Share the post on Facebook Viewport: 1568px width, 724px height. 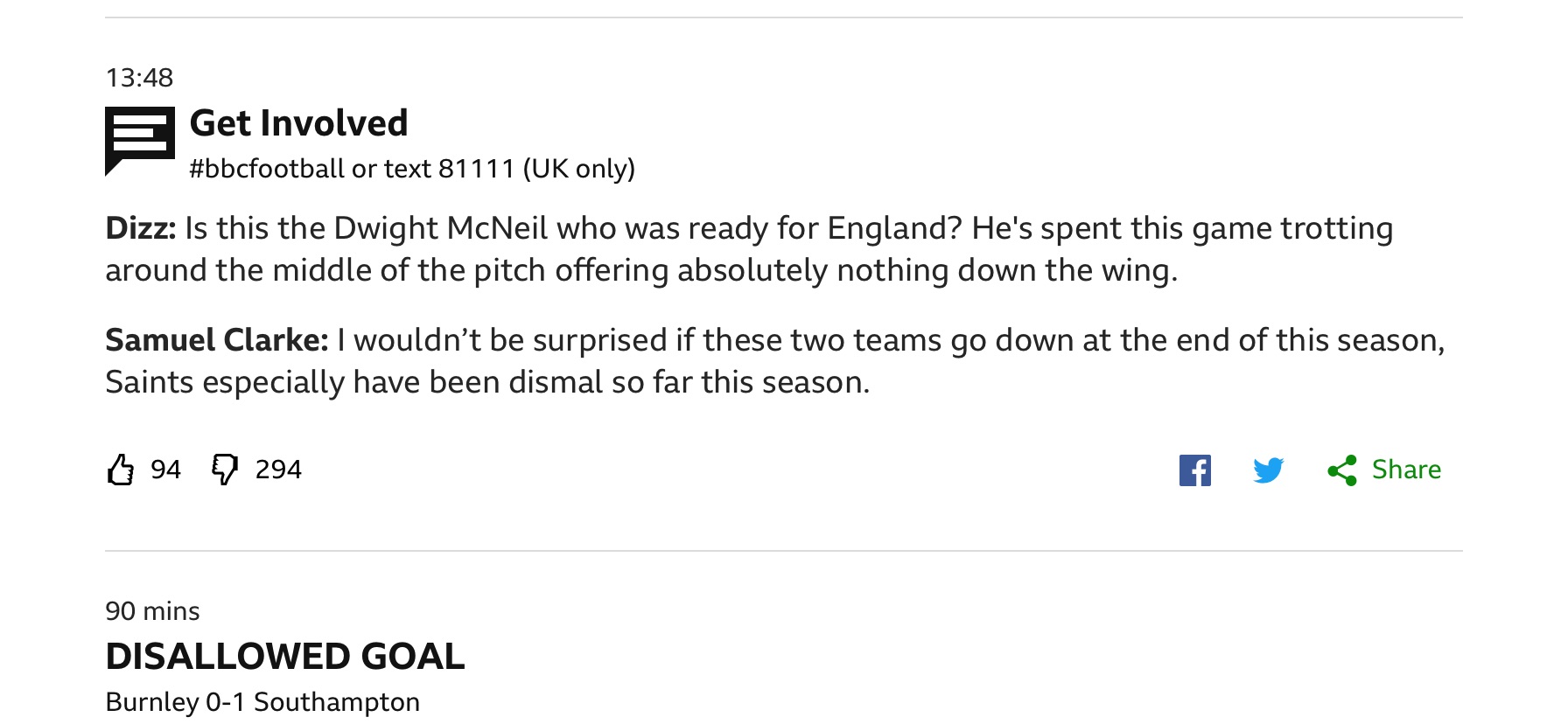(1194, 470)
